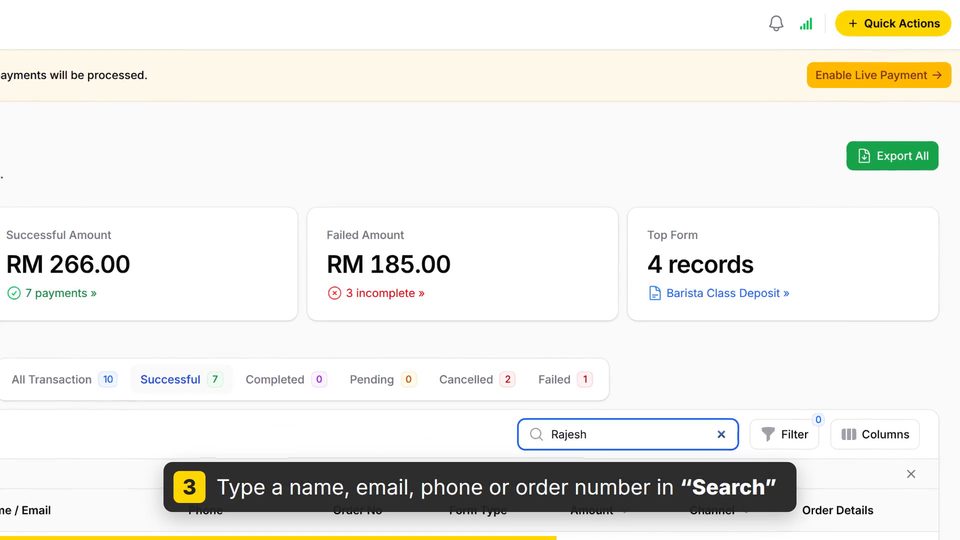Click the red incomplete circle-x icon
This screenshot has height=540, width=960.
pyautogui.click(x=334, y=293)
